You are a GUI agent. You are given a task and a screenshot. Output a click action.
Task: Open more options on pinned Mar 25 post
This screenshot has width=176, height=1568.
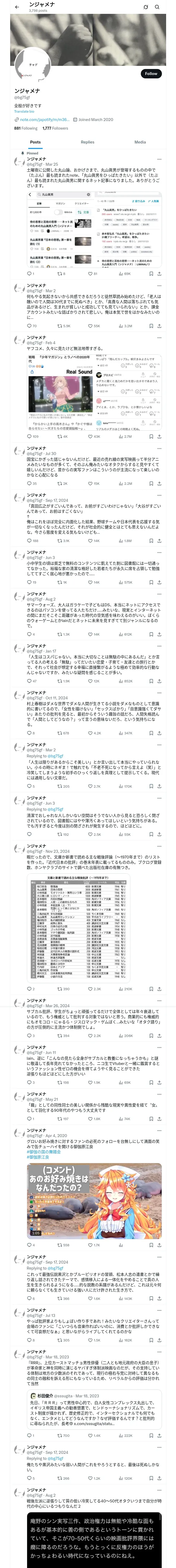[160, 159]
